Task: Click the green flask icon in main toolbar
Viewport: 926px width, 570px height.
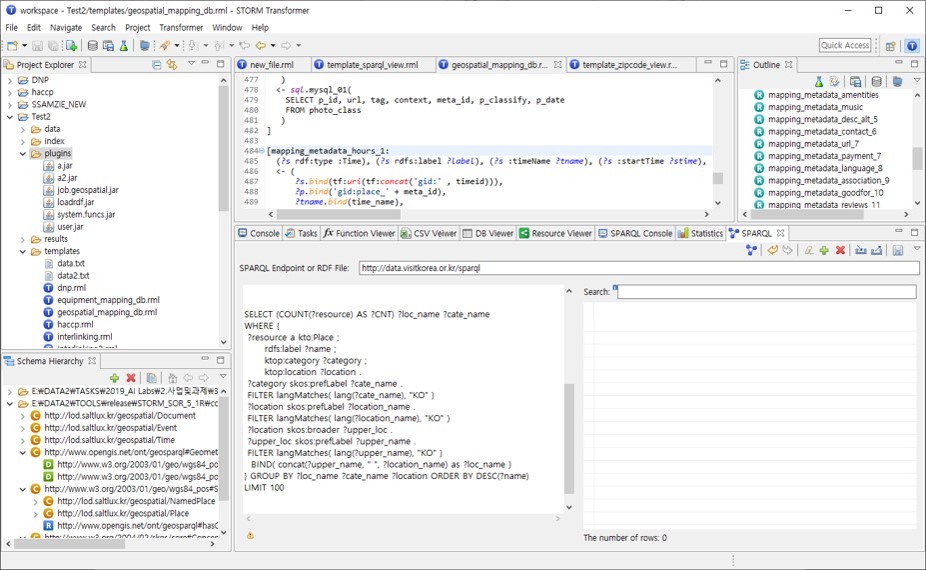Action: pyautogui.click(x=123, y=45)
